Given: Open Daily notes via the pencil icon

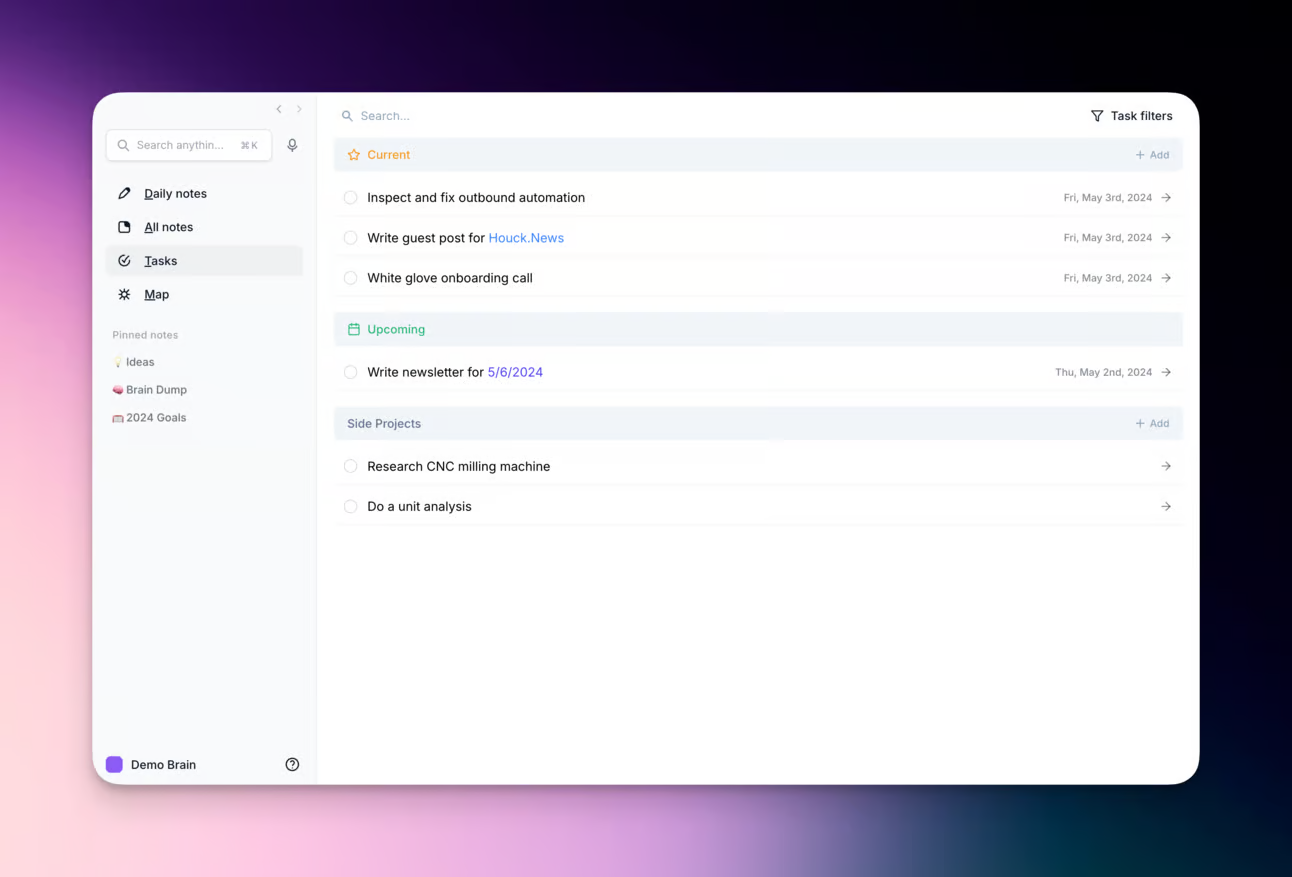Looking at the screenshot, I should 124,193.
